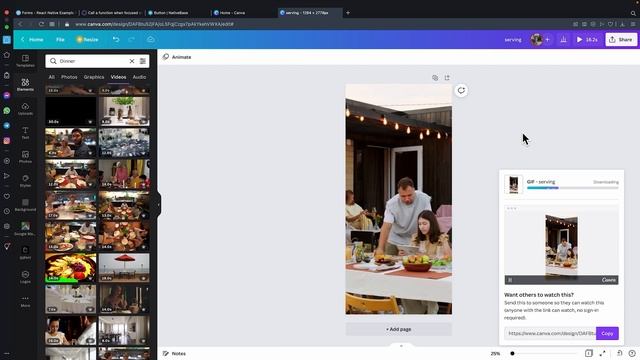Copy the share link with Copy button

pos(607,333)
